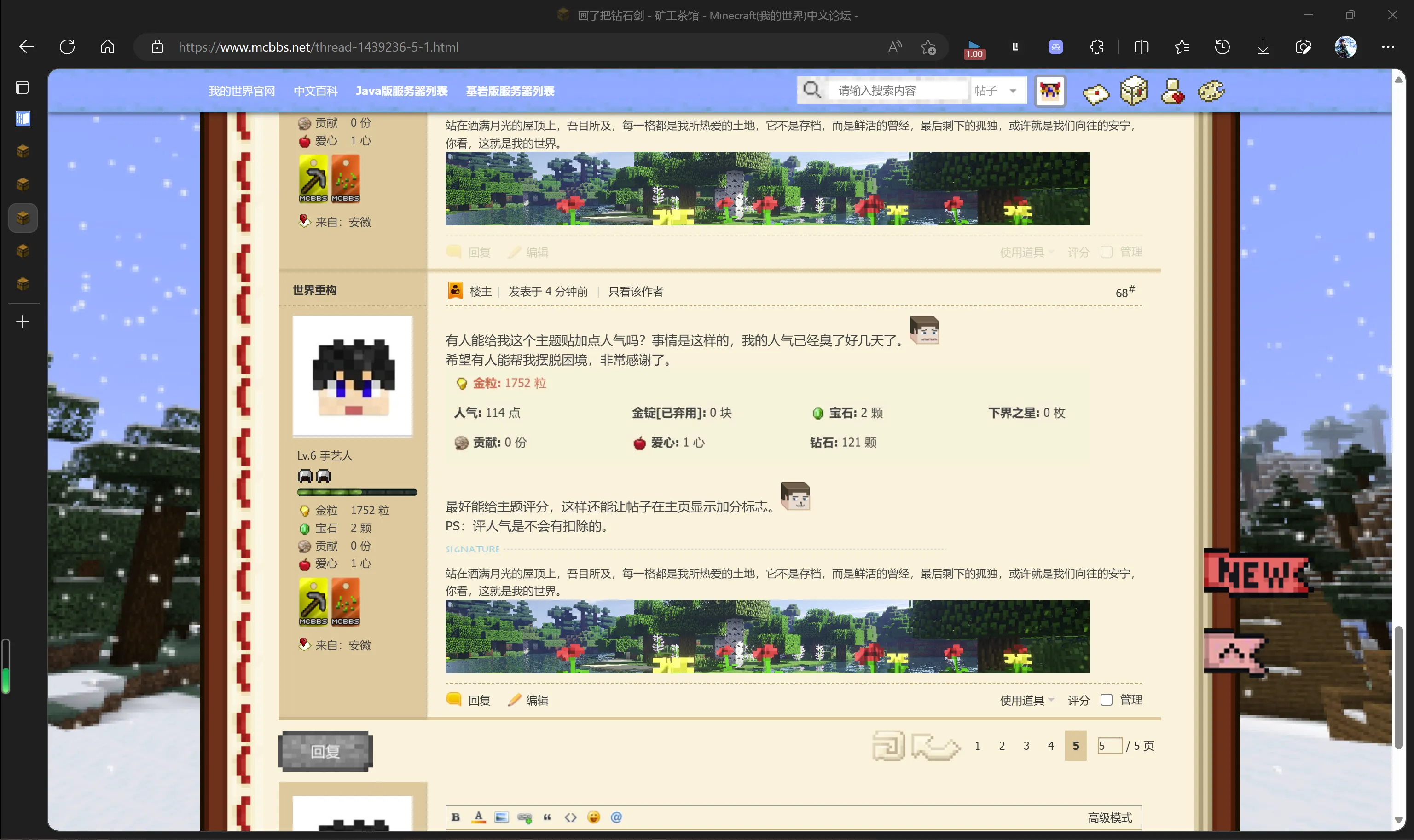The image size is (1414, 840).
Task: Click the pickaxe MCBBS medal on post 68
Action: click(313, 602)
